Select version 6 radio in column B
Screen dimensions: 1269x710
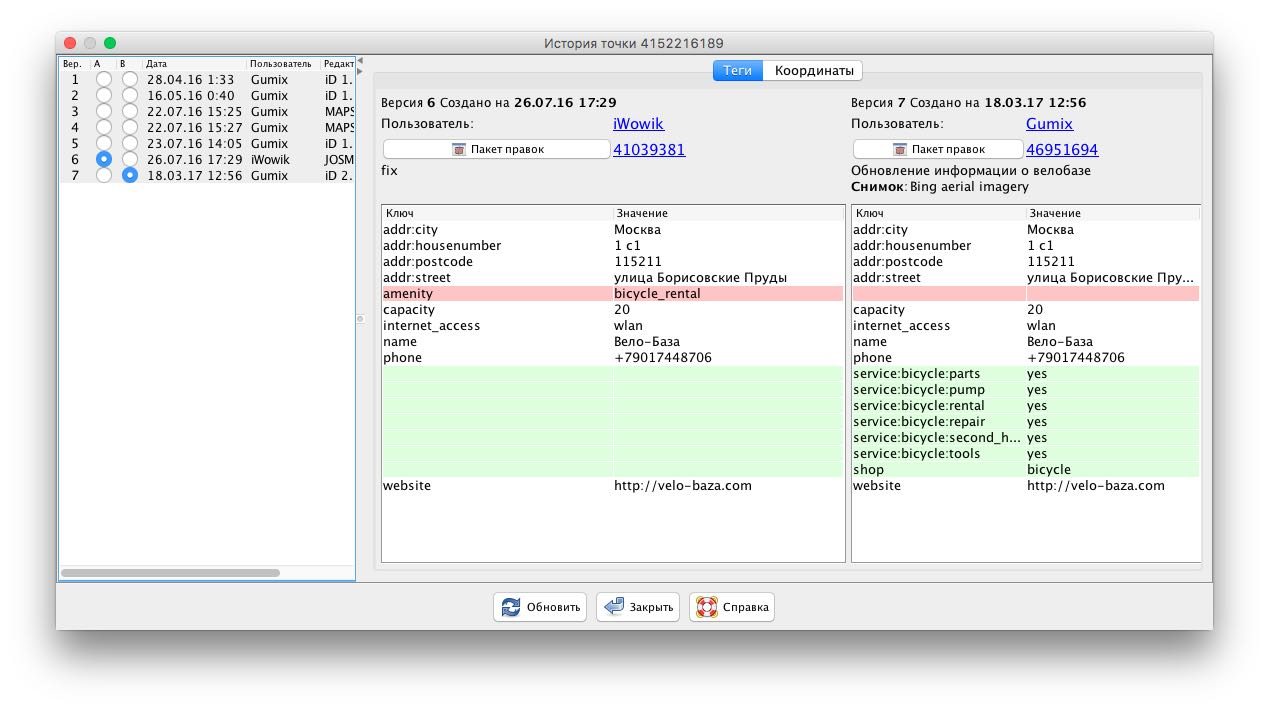click(x=130, y=159)
